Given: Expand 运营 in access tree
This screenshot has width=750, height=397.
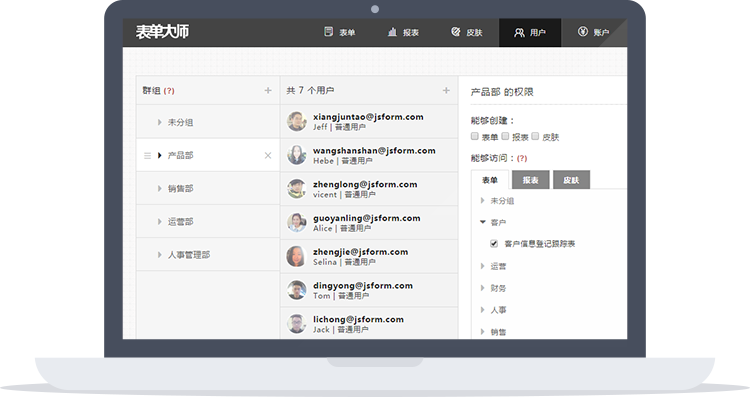Looking at the screenshot, I should (x=483, y=266).
